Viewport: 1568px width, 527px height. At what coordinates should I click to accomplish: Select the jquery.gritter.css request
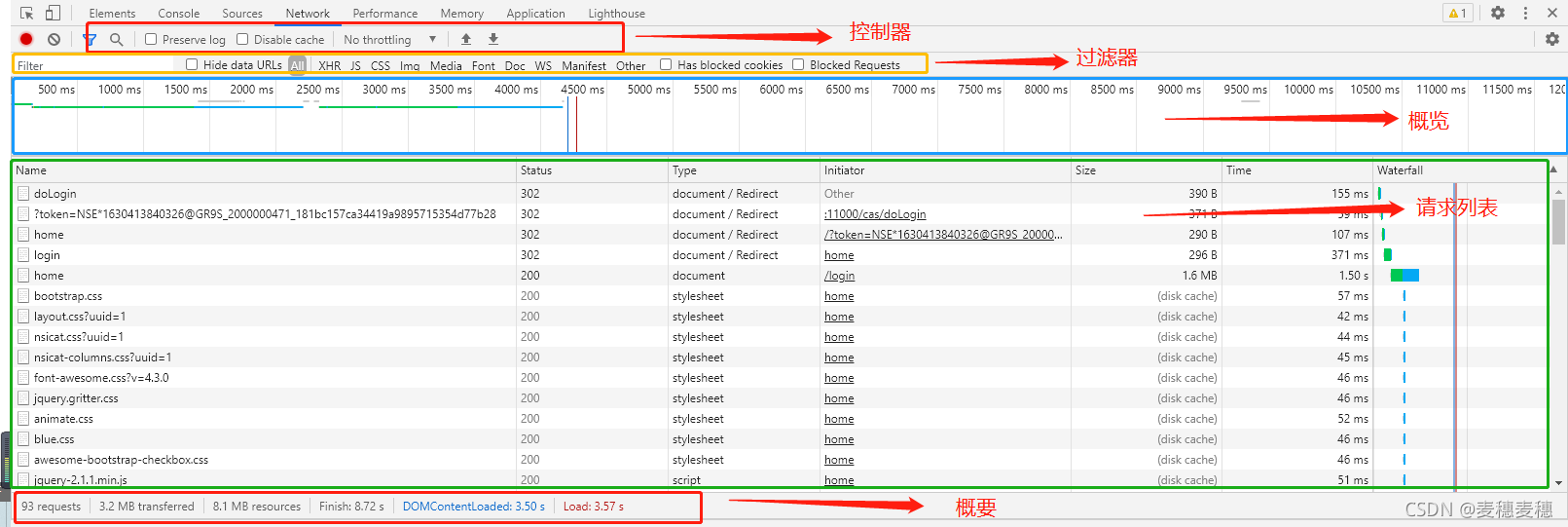pos(780,398)
